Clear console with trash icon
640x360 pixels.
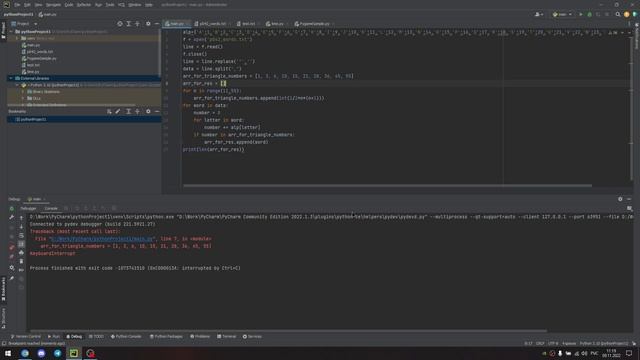coord(21,261)
